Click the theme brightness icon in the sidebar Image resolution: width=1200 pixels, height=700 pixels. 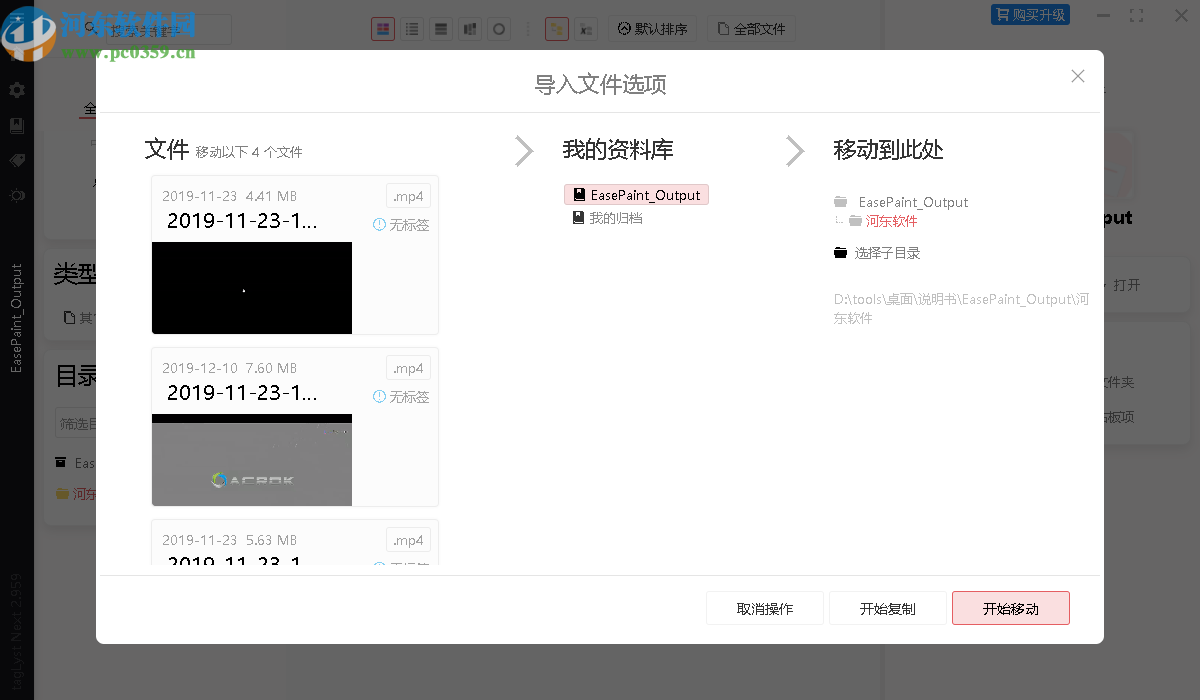coord(16,195)
